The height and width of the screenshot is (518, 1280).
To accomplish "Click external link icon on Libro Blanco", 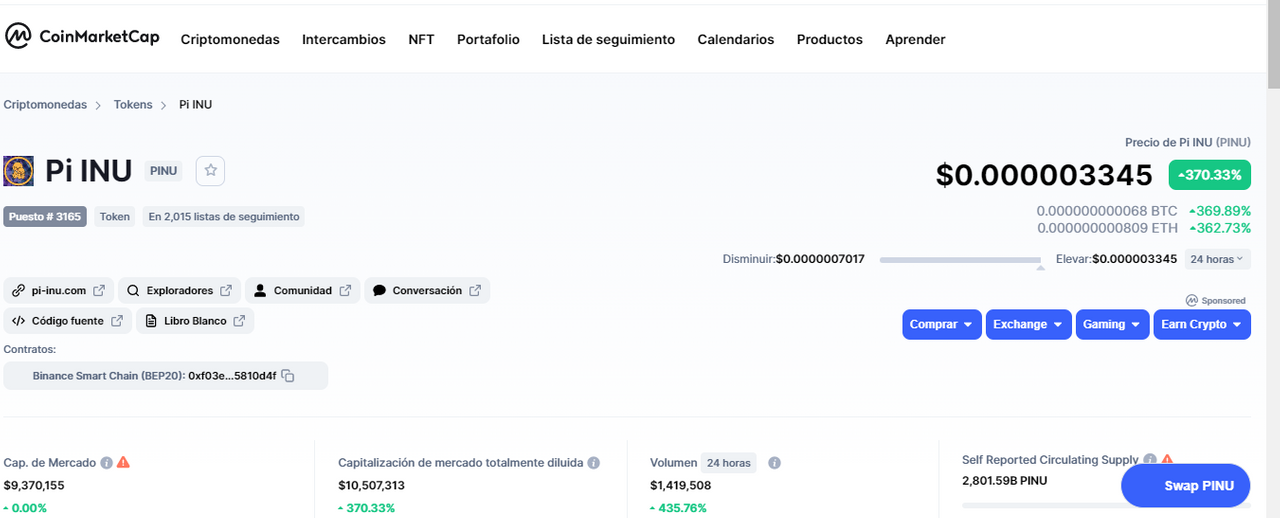I will click(x=239, y=321).
